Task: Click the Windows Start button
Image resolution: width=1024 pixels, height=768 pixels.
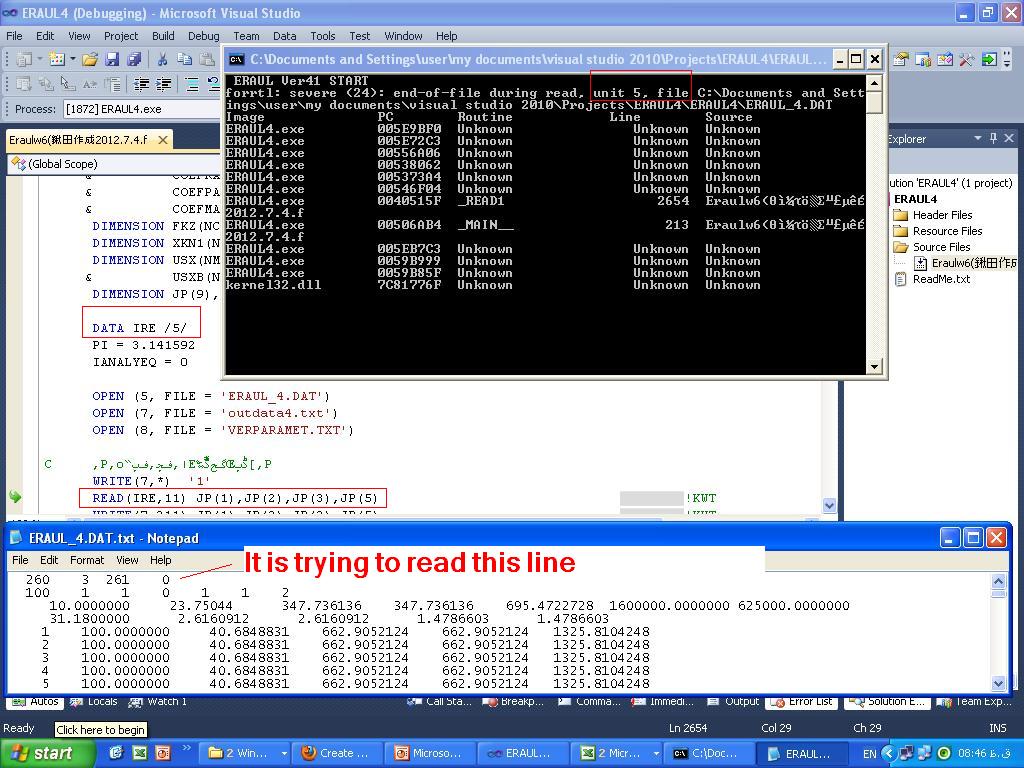Action: coord(41,753)
